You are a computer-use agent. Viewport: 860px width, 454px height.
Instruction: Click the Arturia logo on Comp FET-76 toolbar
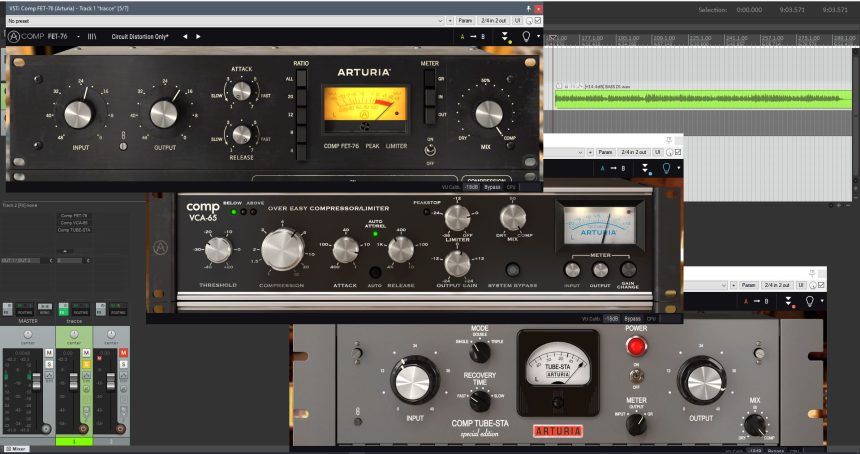14,37
